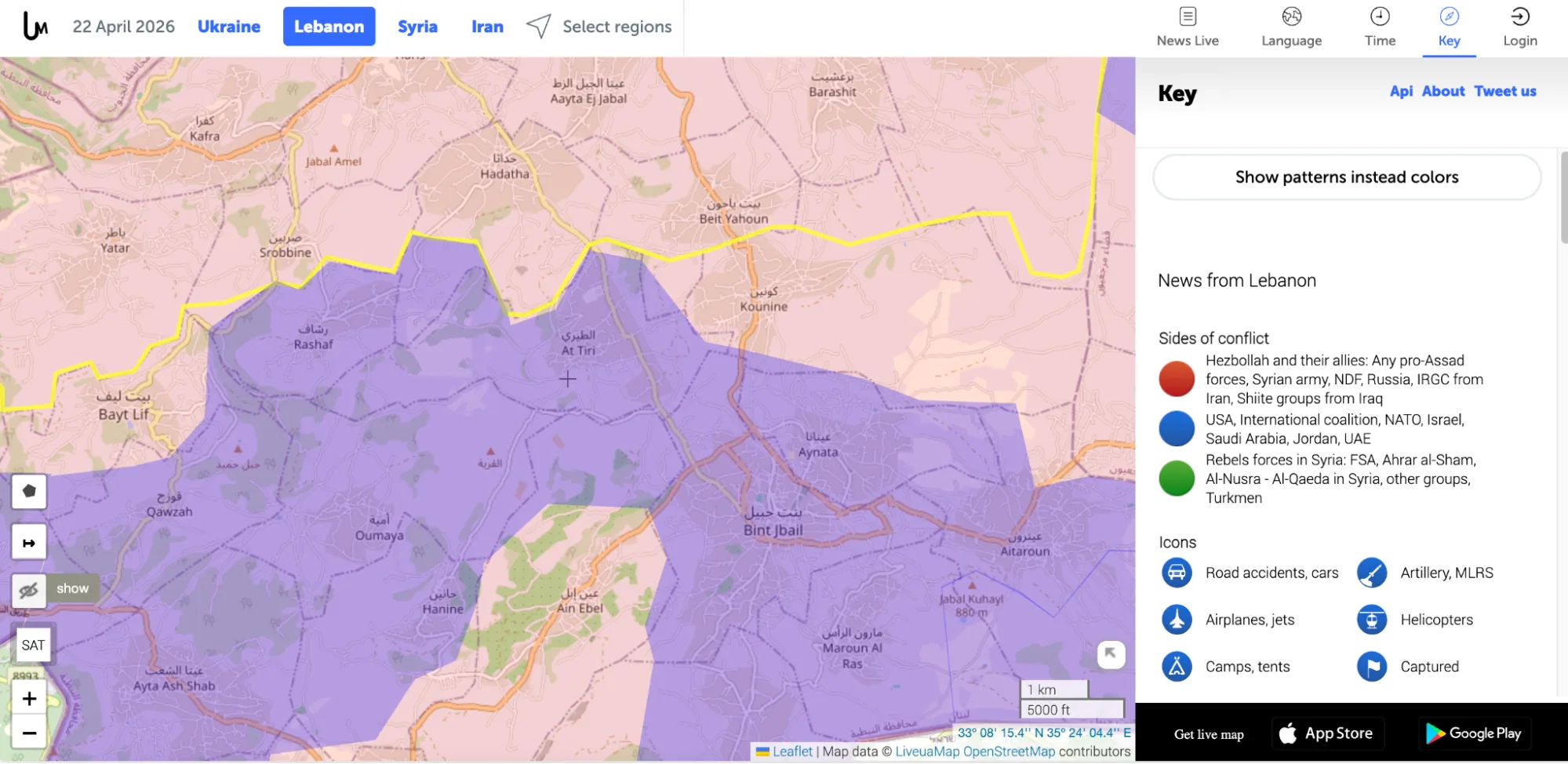1568x764 pixels.
Task: Click the Key panel scrollbar
Action: [1563, 198]
